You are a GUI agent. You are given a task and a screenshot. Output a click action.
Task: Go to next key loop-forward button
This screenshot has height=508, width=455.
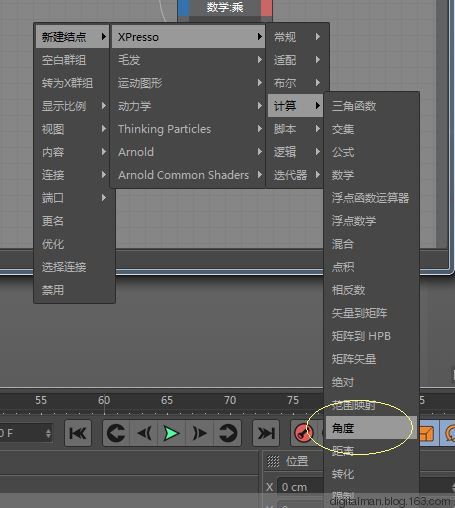(227, 433)
